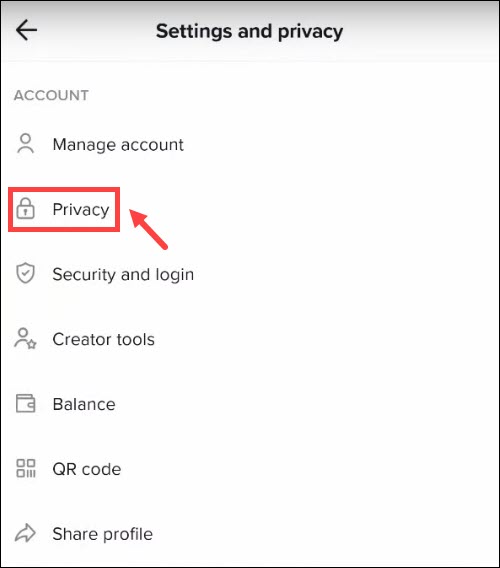
Task: Click the wallet icon beside Balance
Action: 25,403
